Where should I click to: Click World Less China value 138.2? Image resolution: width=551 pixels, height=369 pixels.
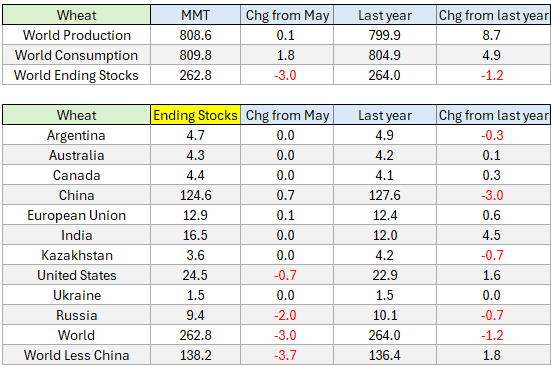click(x=195, y=355)
